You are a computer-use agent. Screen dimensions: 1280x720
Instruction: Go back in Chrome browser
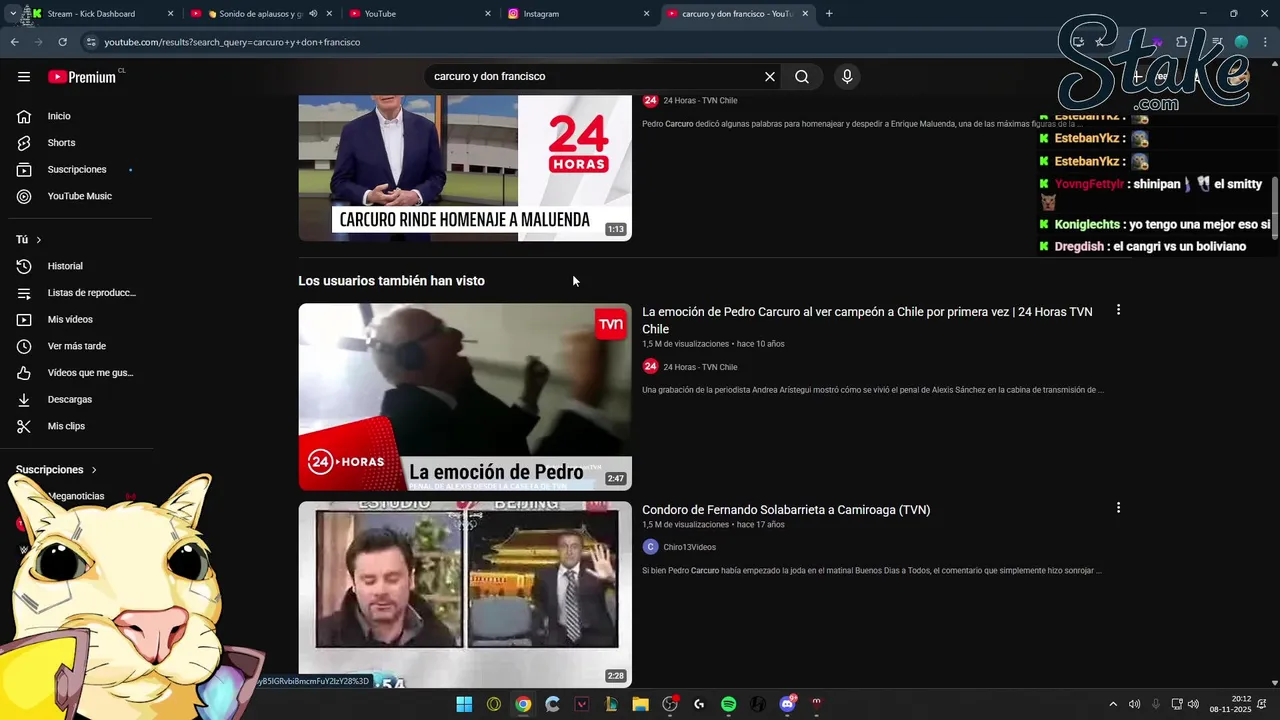(14, 42)
